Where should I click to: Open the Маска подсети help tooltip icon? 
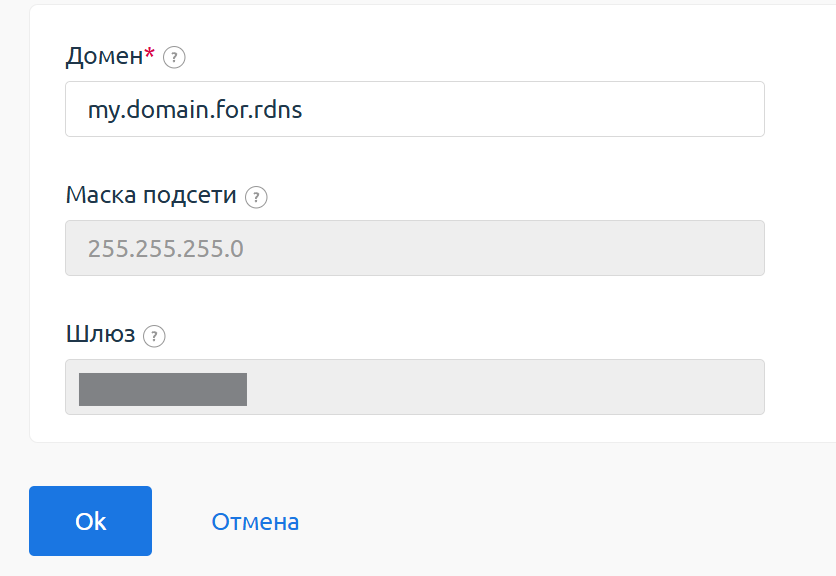(x=257, y=196)
